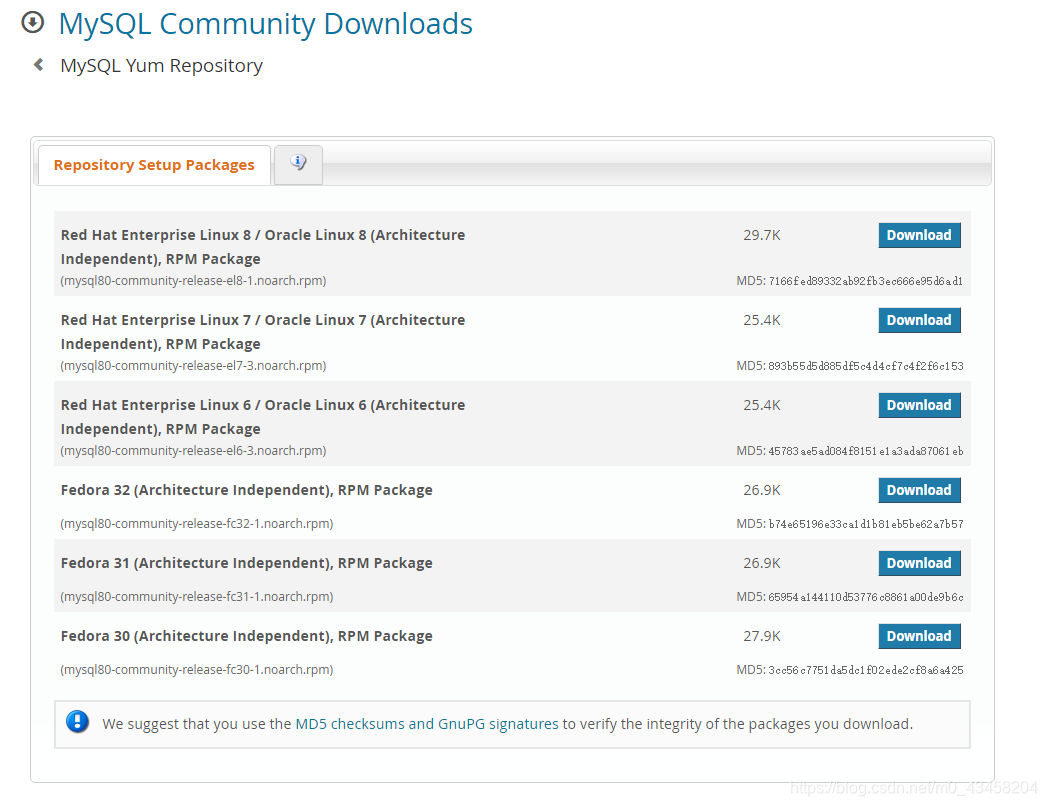Click the back arrow beside MySQL Yum Repository
The height and width of the screenshot is (806, 1047).
click(x=39, y=65)
